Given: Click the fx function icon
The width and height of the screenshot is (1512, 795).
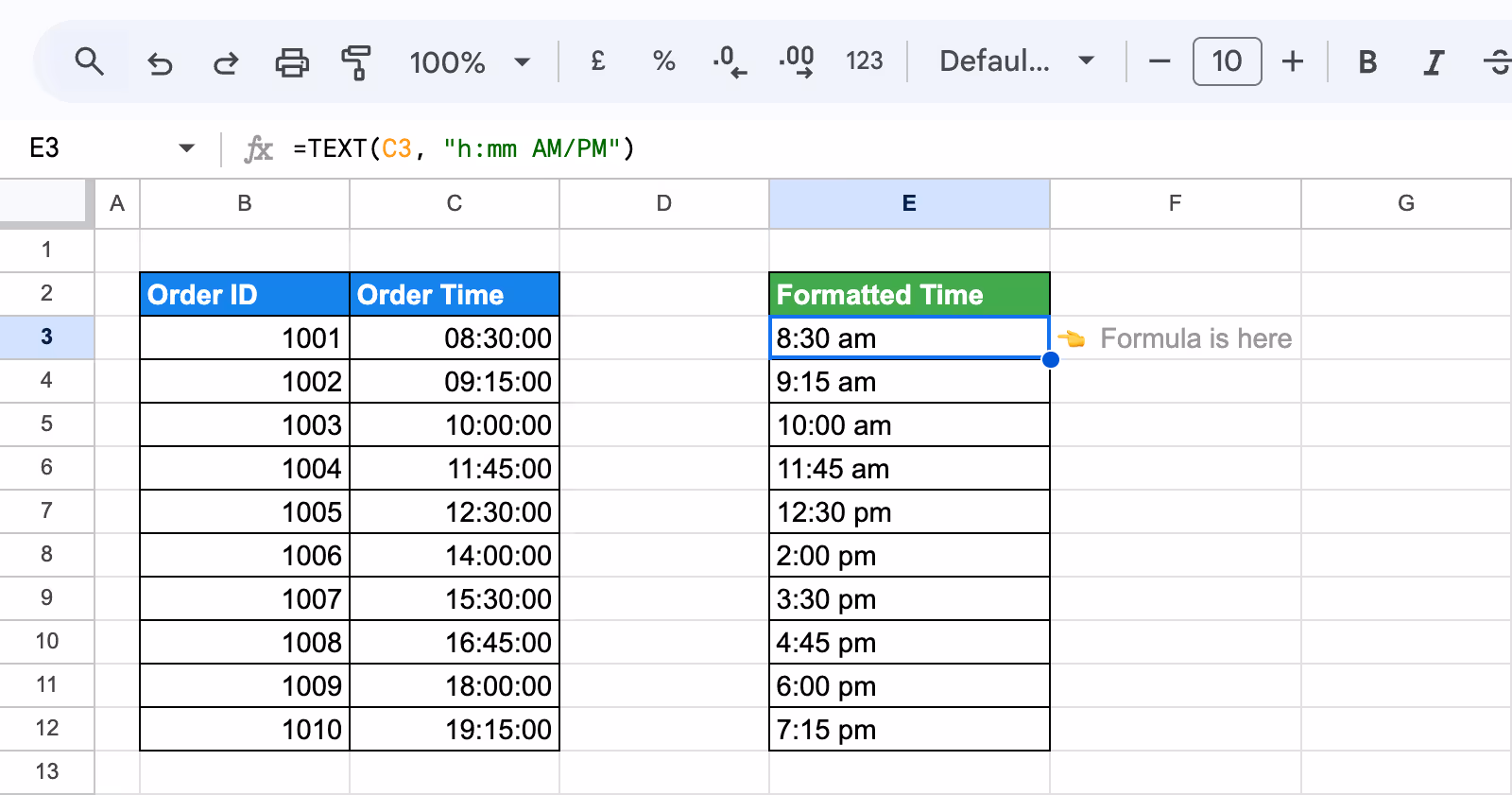Looking at the screenshot, I should point(258,148).
